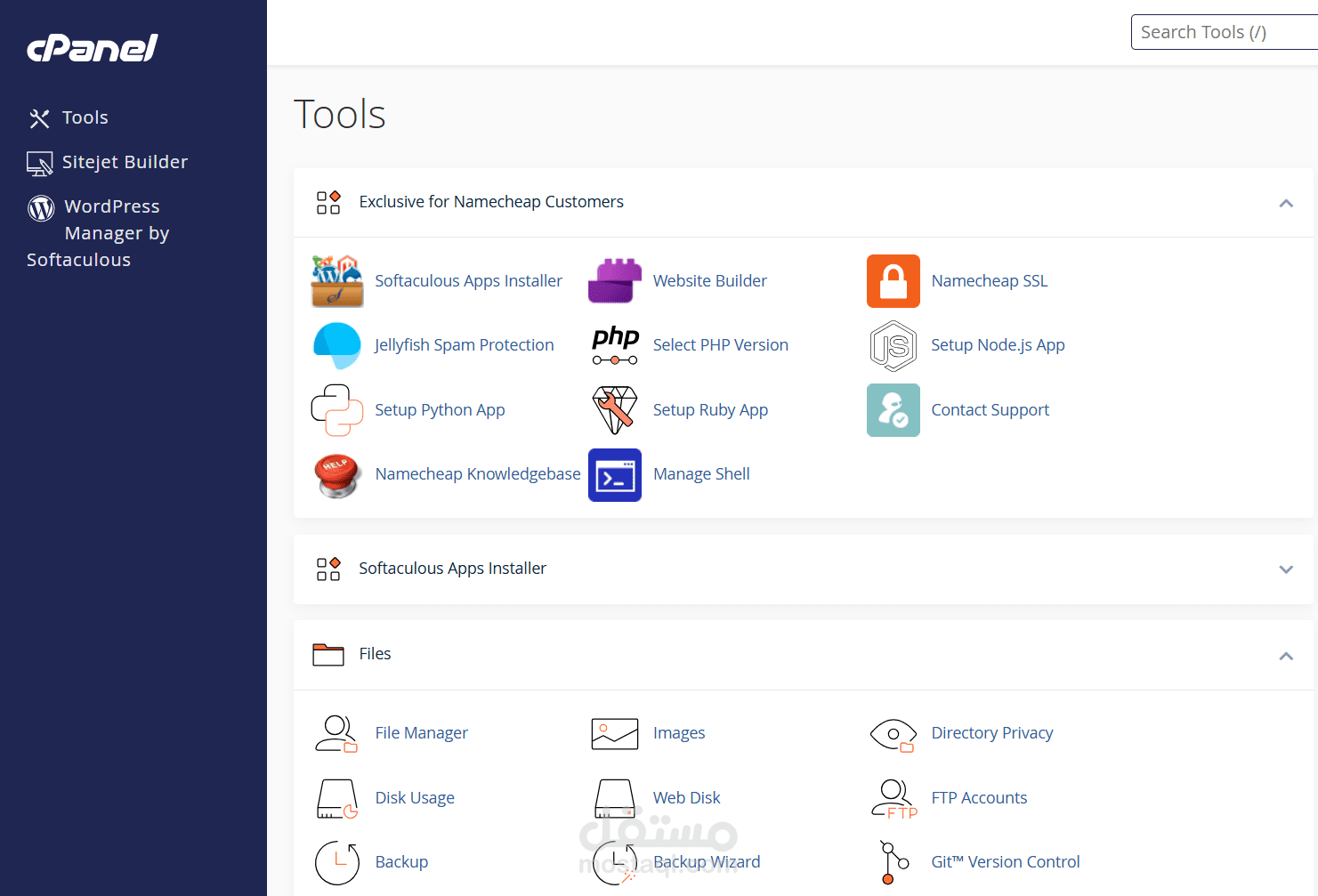1318x896 pixels.
Task: Click the Images picture icon
Action: (615, 733)
